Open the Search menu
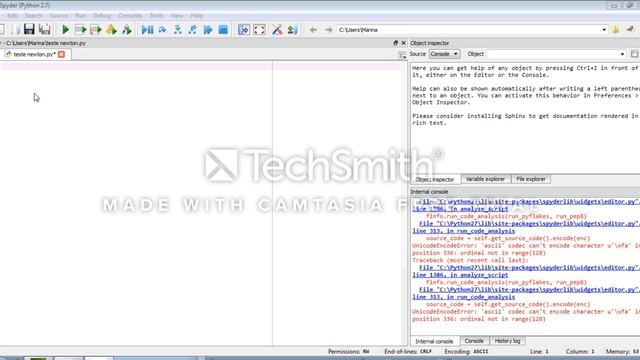 33,16
